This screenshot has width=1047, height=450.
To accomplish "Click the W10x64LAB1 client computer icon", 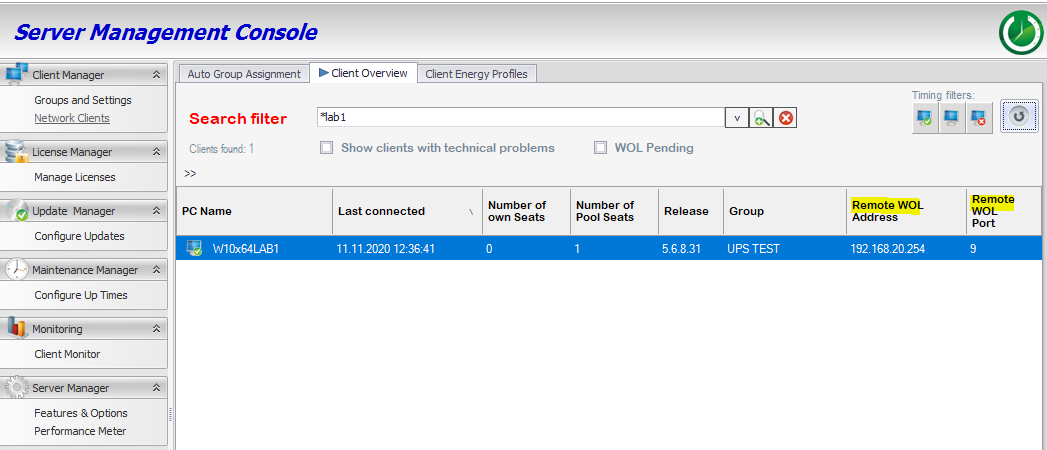I will point(194,248).
